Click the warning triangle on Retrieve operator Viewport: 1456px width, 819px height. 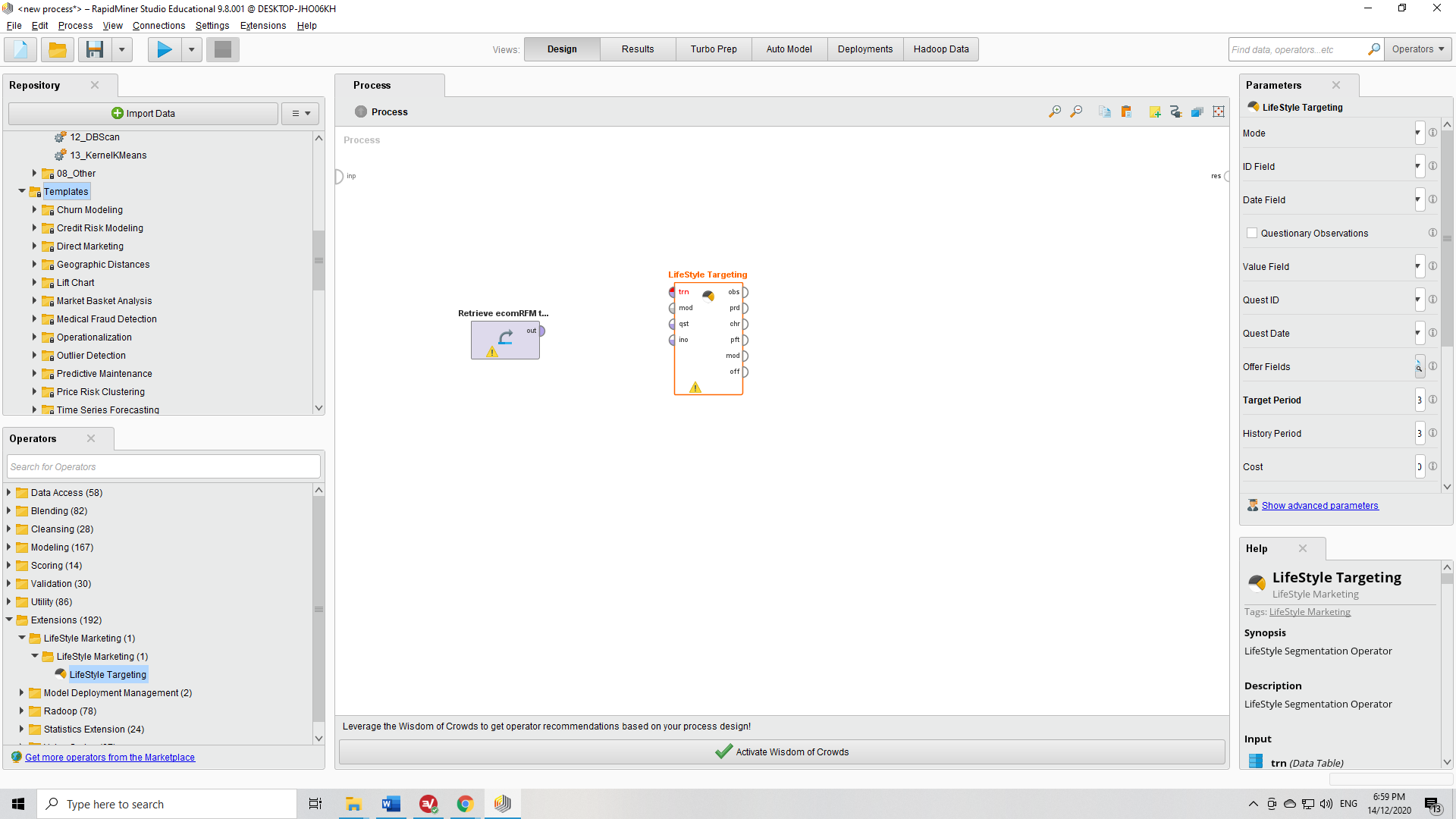click(x=492, y=352)
